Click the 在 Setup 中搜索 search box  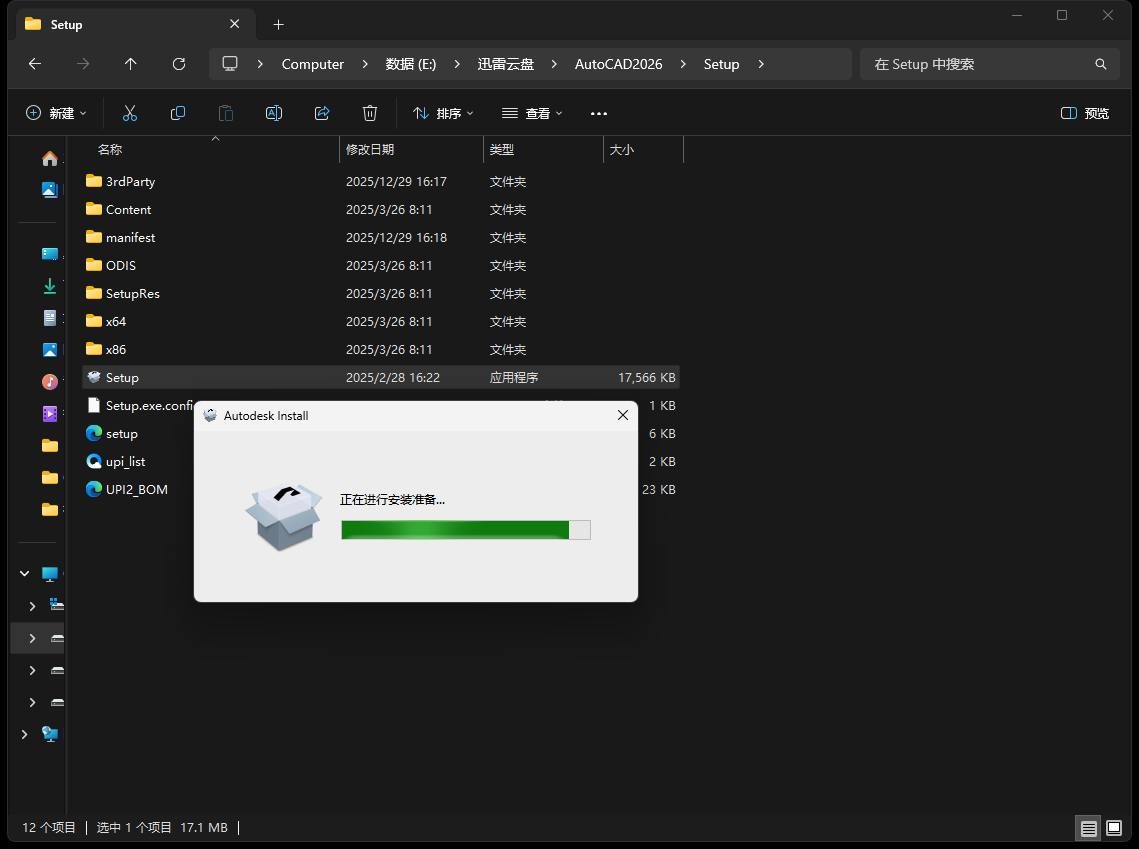[x=980, y=64]
